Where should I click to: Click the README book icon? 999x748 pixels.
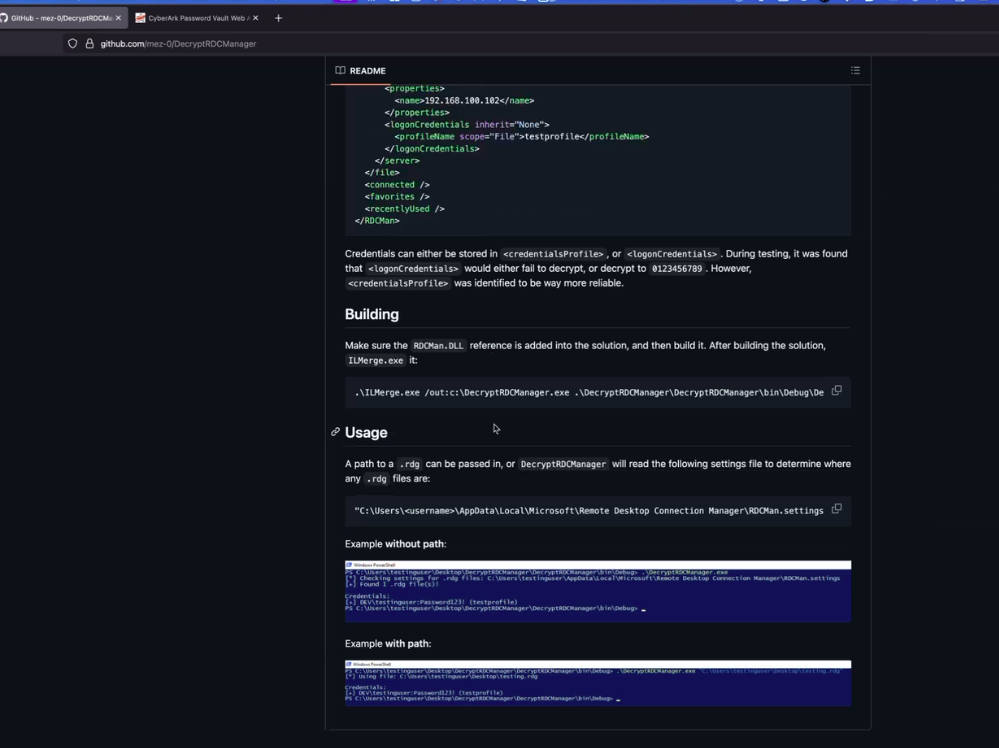(x=340, y=71)
